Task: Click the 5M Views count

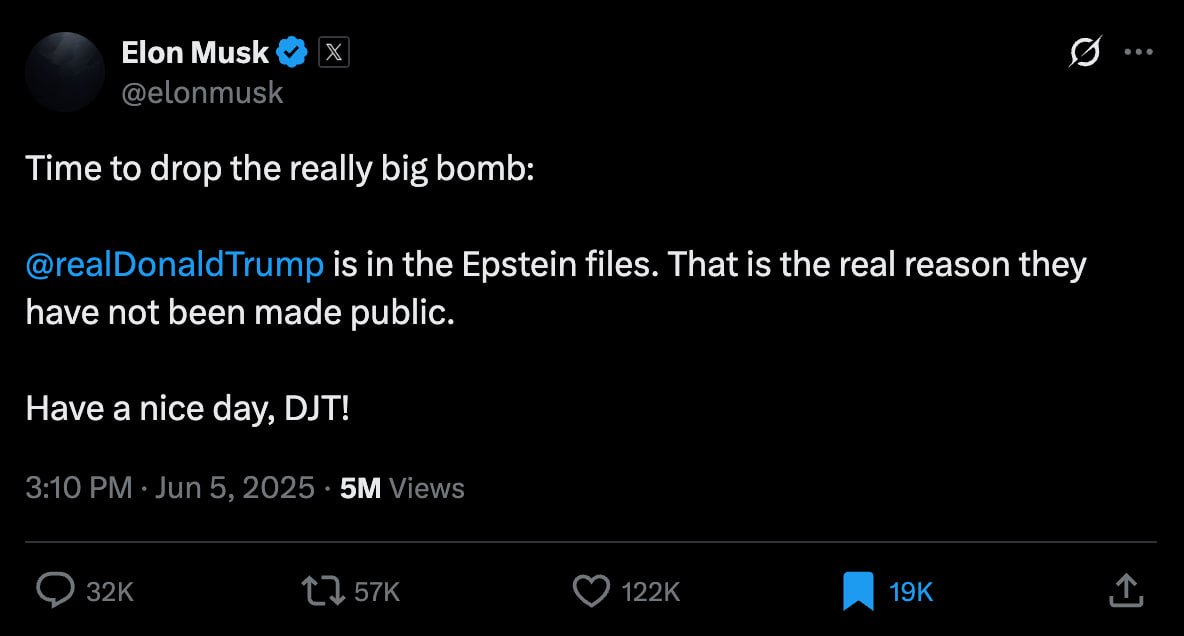Action: [402, 488]
